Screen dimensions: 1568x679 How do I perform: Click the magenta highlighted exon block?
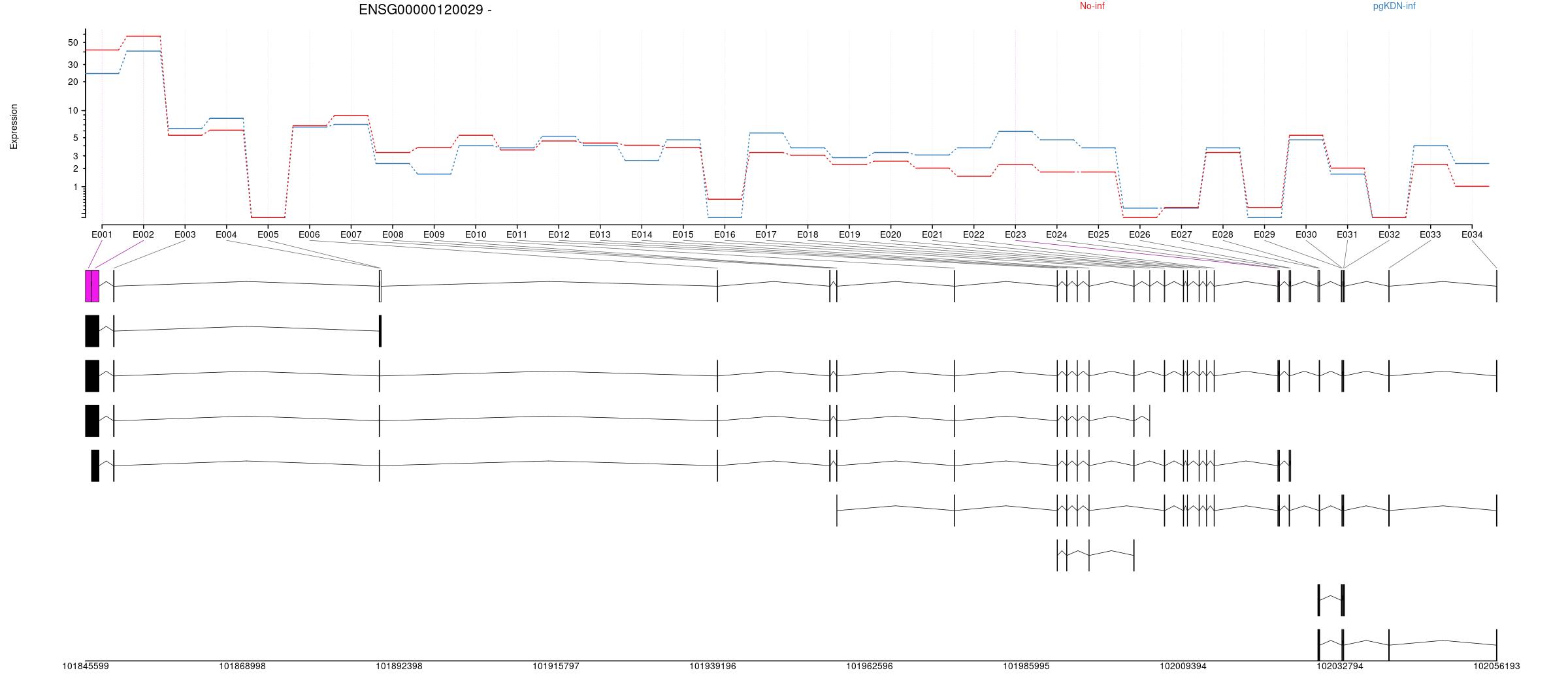92,286
